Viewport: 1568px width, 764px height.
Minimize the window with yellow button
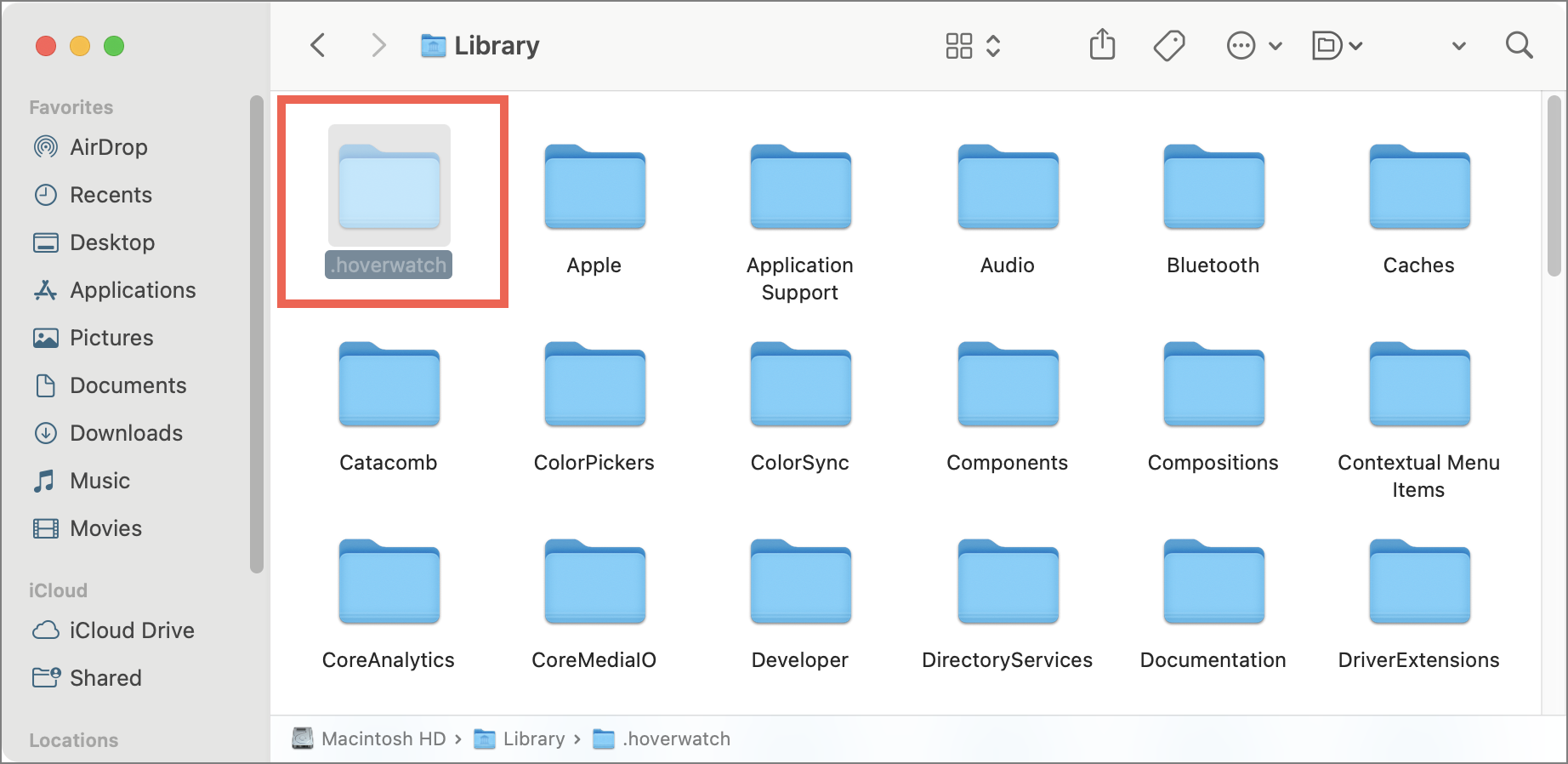[80, 46]
